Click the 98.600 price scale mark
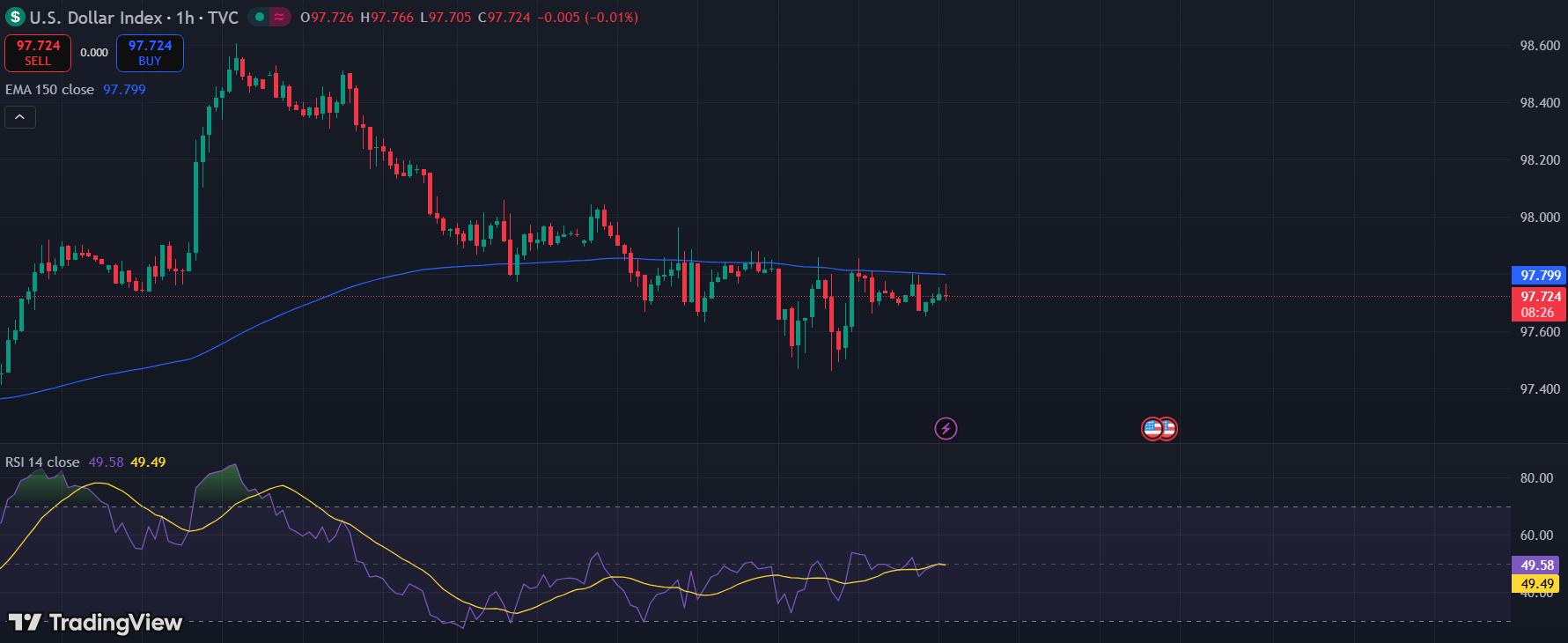The width and height of the screenshot is (1568, 643). point(1540,46)
